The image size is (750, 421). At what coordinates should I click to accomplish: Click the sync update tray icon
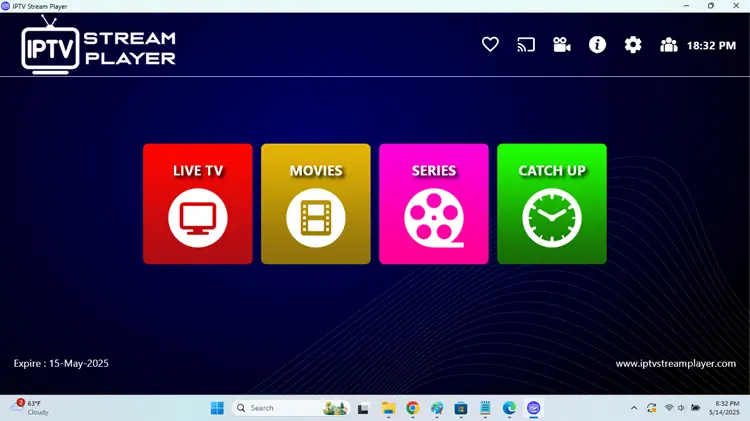click(x=651, y=408)
